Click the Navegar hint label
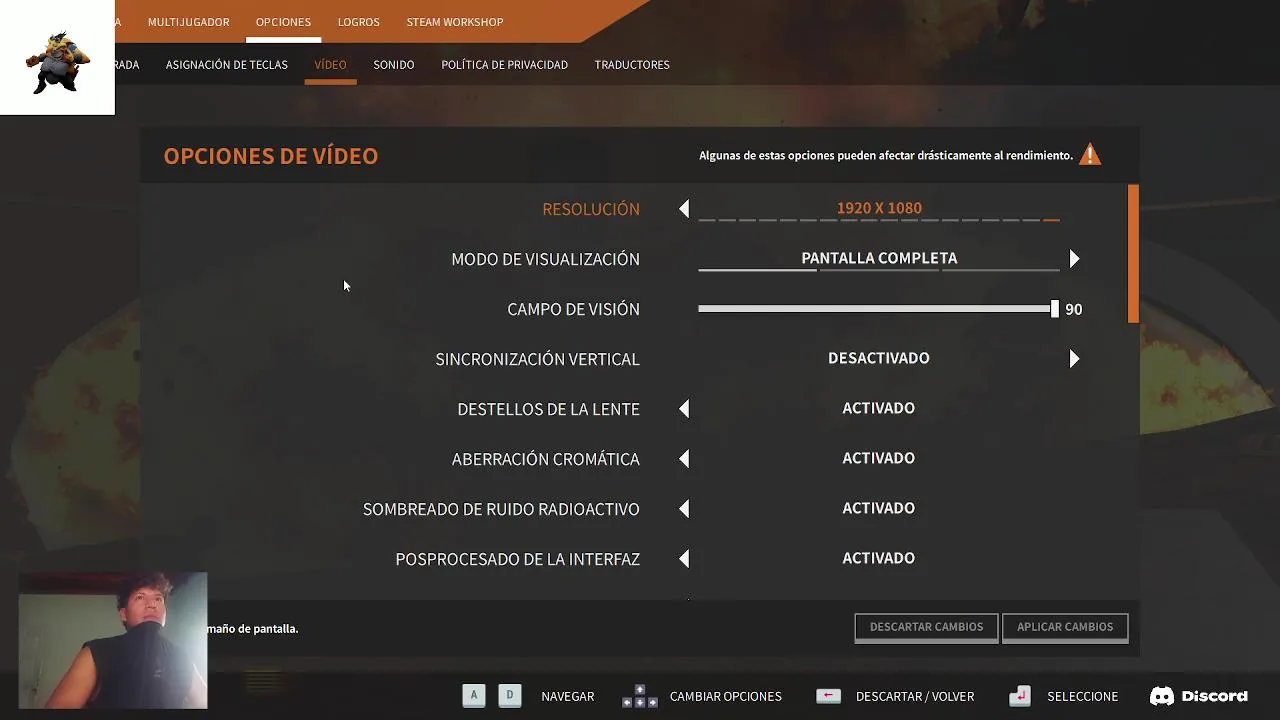 pyautogui.click(x=567, y=697)
